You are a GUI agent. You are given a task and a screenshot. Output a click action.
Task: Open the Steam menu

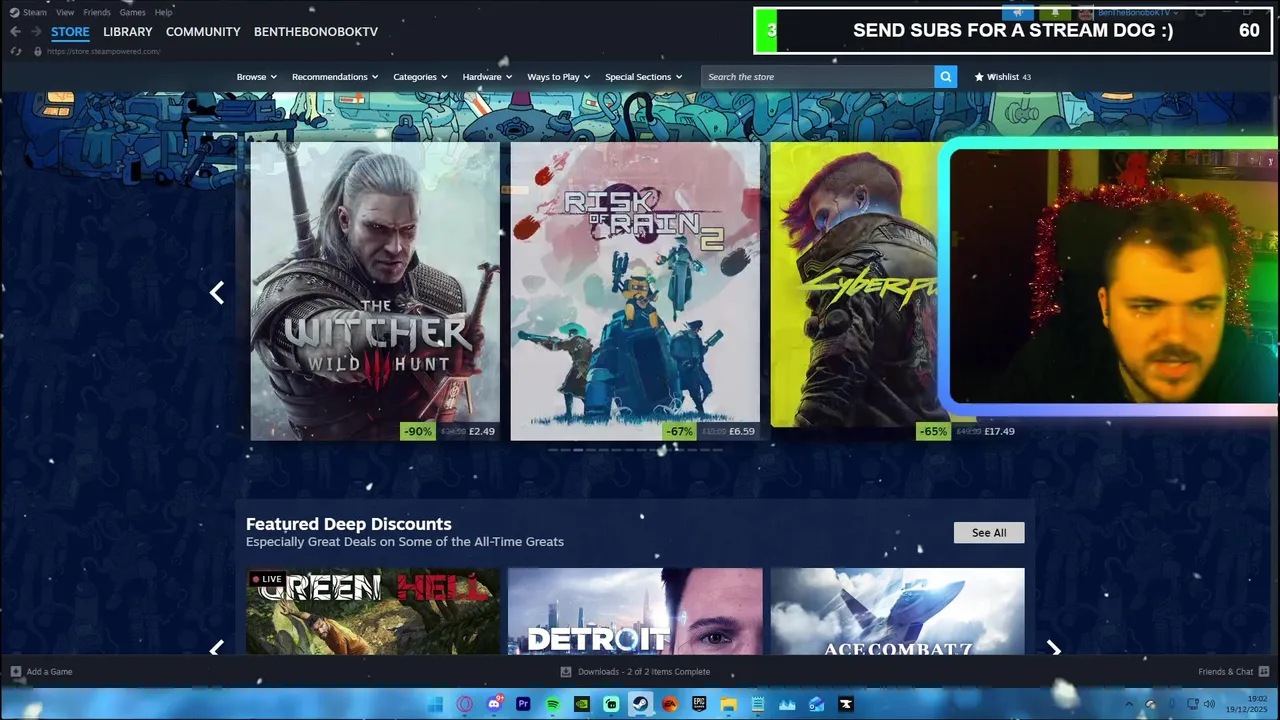tap(35, 12)
